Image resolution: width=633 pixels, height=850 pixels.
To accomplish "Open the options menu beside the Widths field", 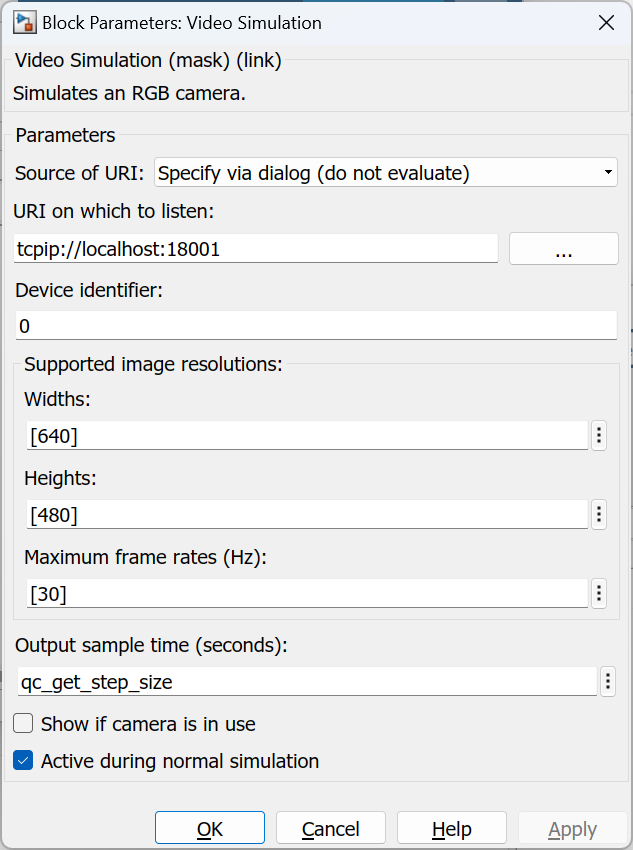I will click(x=599, y=435).
